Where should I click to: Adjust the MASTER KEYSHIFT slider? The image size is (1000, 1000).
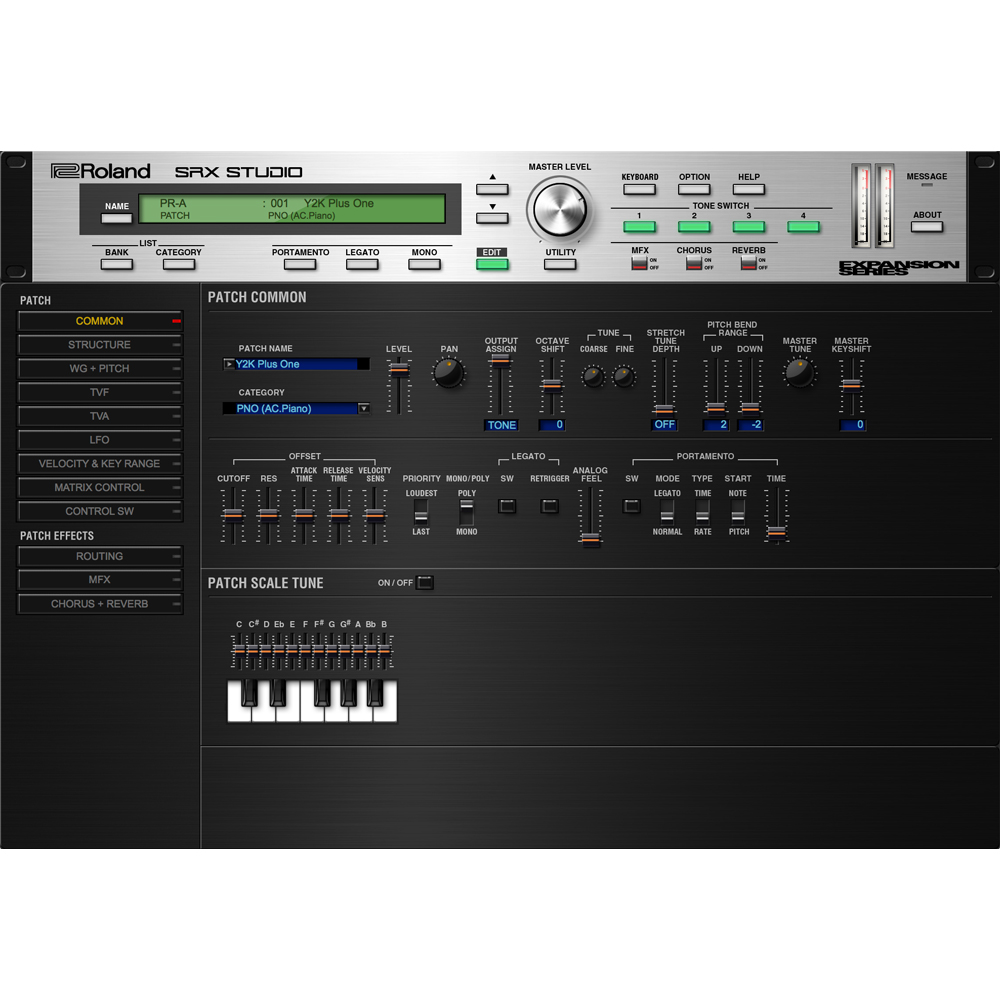pos(851,385)
